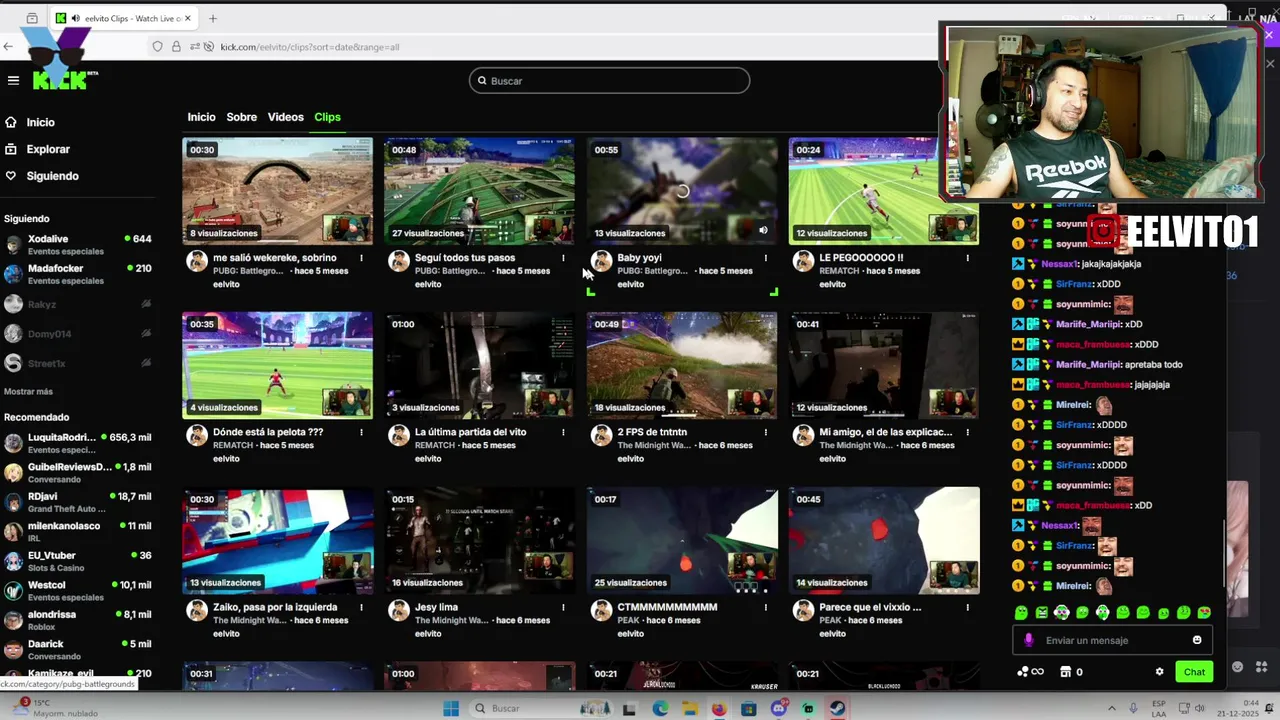Open Microsoft Edge from the taskbar
The image size is (1280, 720).
(x=660, y=709)
